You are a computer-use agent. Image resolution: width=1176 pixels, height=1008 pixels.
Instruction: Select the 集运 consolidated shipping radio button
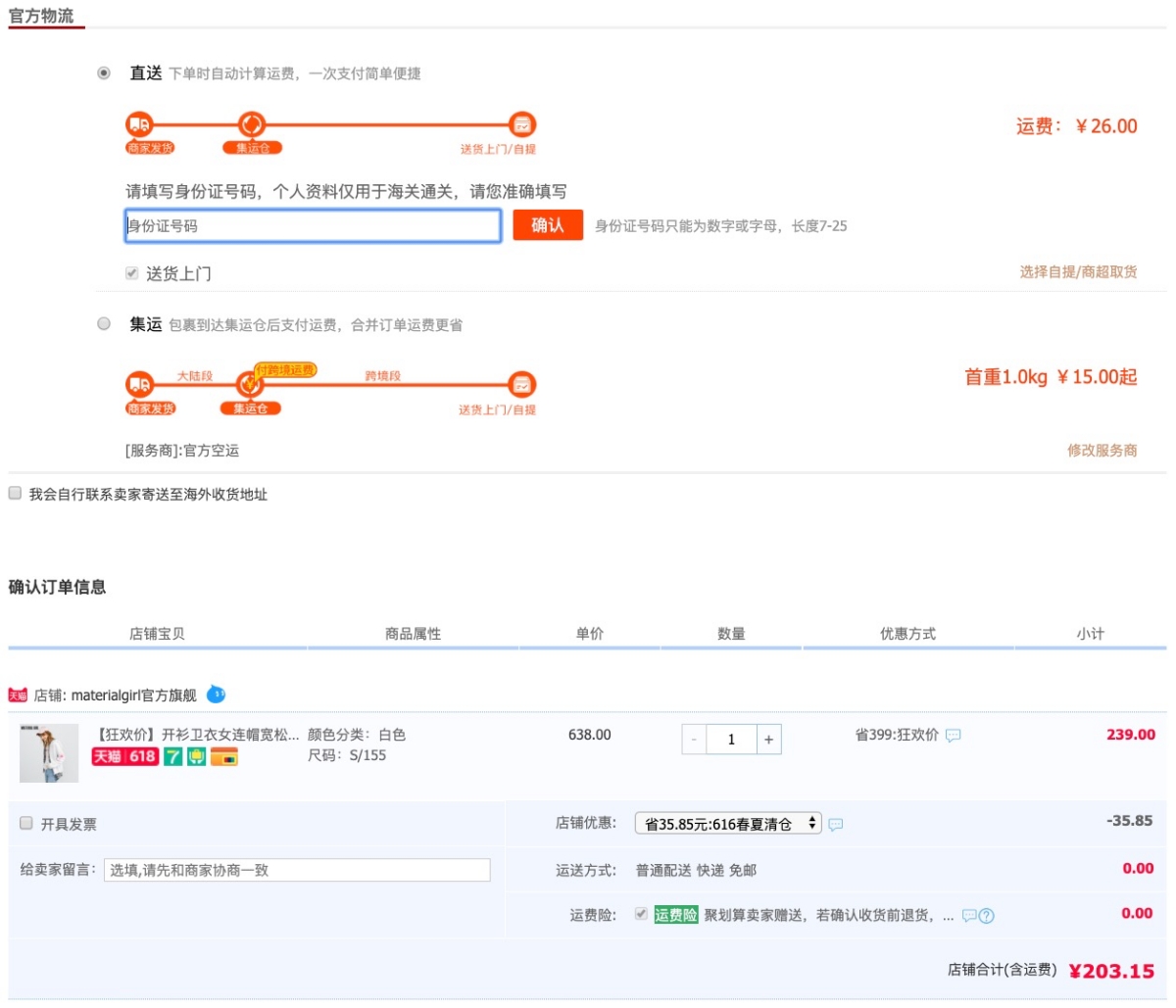pyautogui.click(x=104, y=324)
